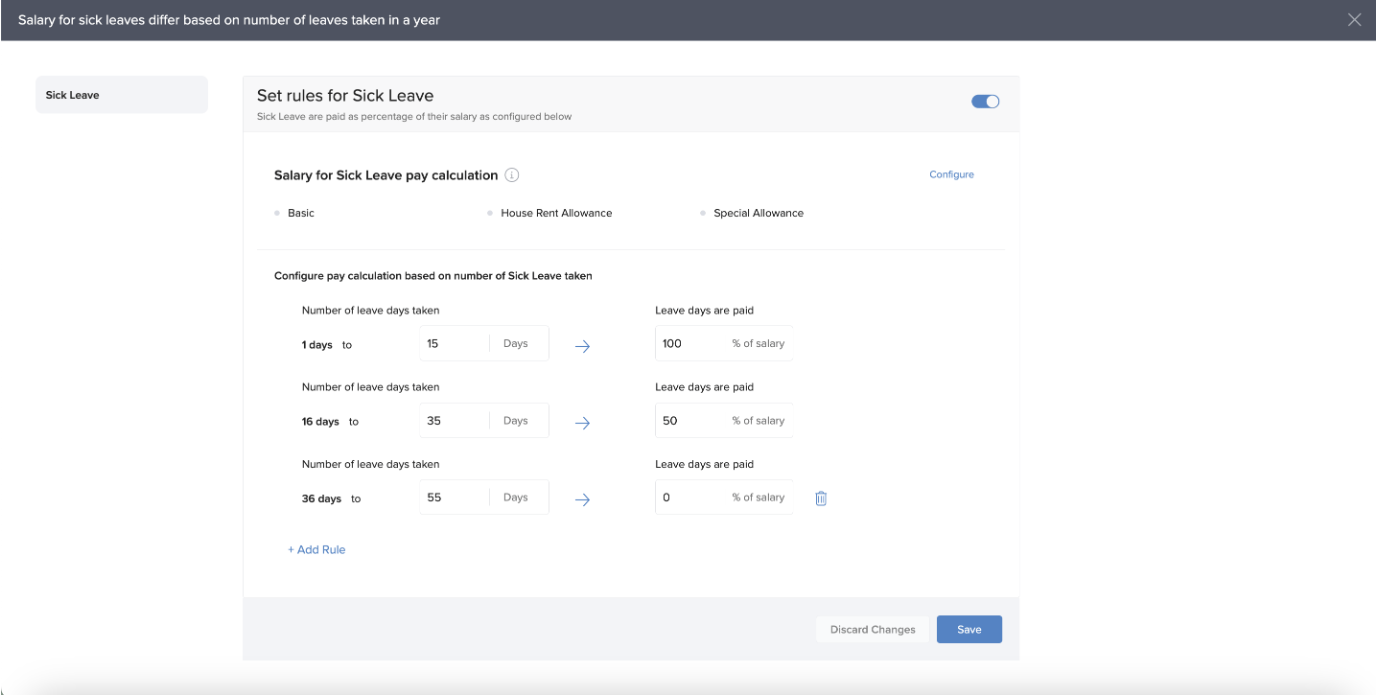Click the 100 percent of salary field
Image resolution: width=1376 pixels, height=696 pixels.
coord(690,343)
